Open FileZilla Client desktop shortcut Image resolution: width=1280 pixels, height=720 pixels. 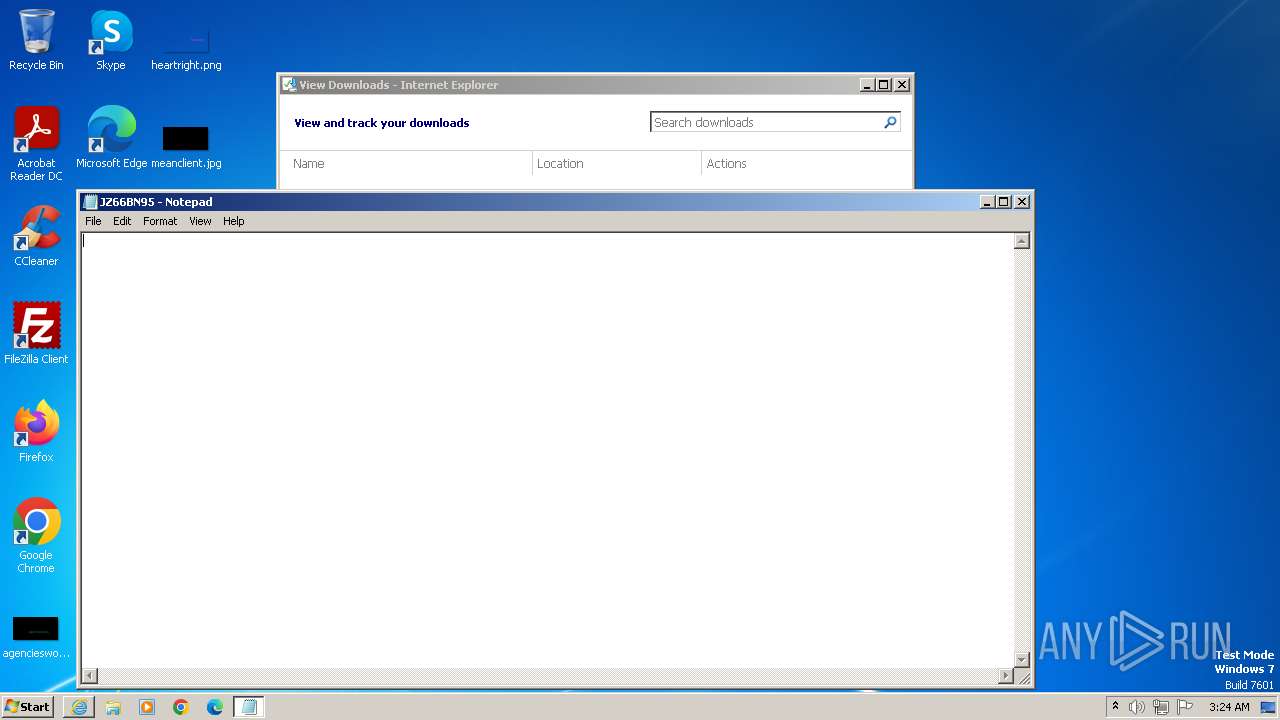click(36, 334)
